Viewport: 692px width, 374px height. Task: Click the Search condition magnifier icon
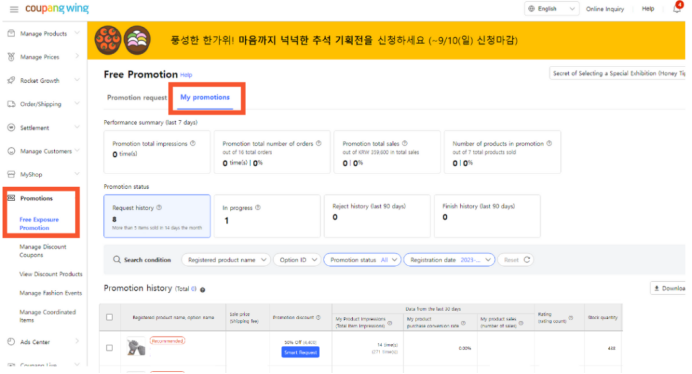117,259
